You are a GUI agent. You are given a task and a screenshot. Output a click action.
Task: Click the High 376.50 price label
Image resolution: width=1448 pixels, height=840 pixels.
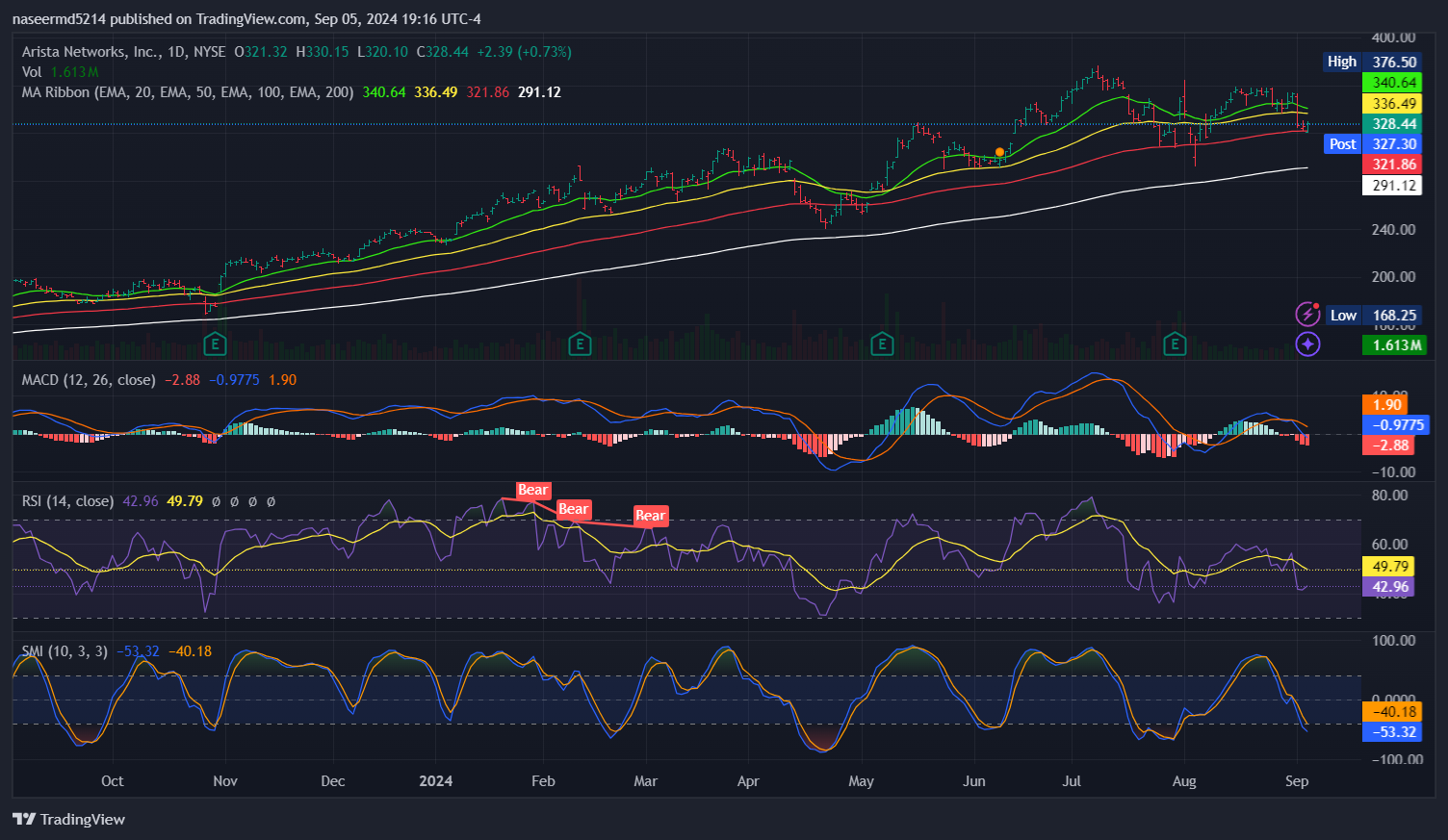tap(1372, 62)
